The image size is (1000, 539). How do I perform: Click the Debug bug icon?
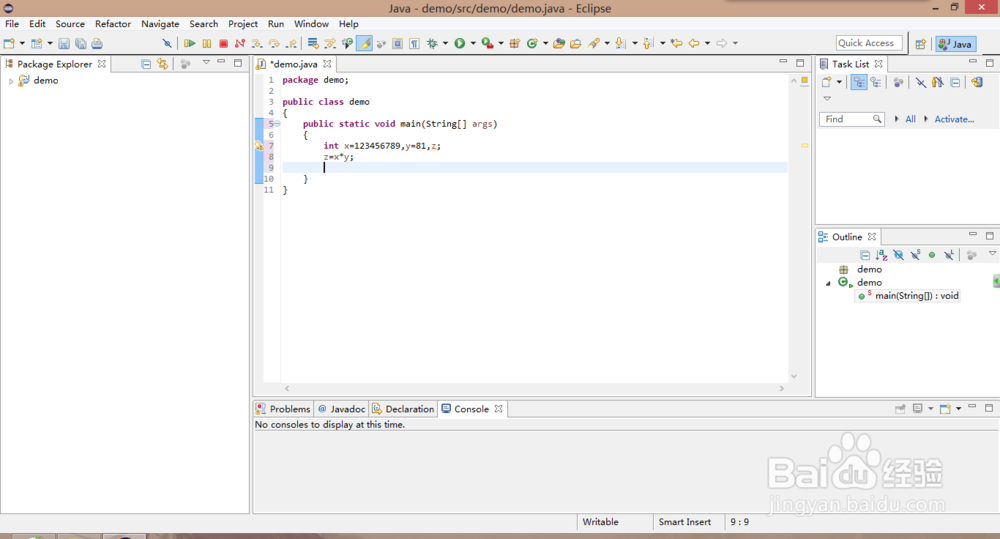pos(432,43)
